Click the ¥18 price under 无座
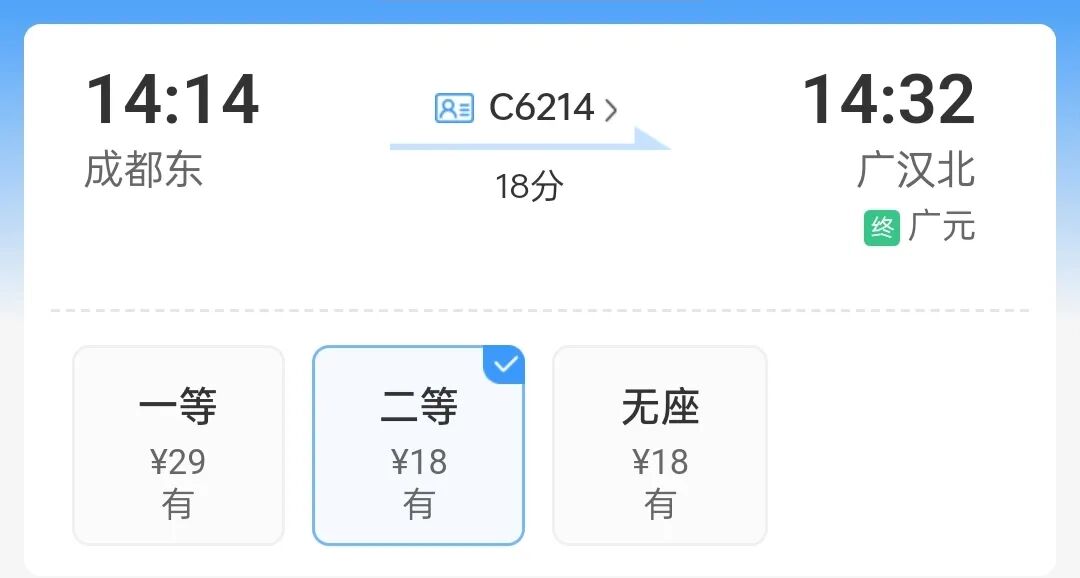Image resolution: width=1080 pixels, height=578 pixels. pos(660,461)
